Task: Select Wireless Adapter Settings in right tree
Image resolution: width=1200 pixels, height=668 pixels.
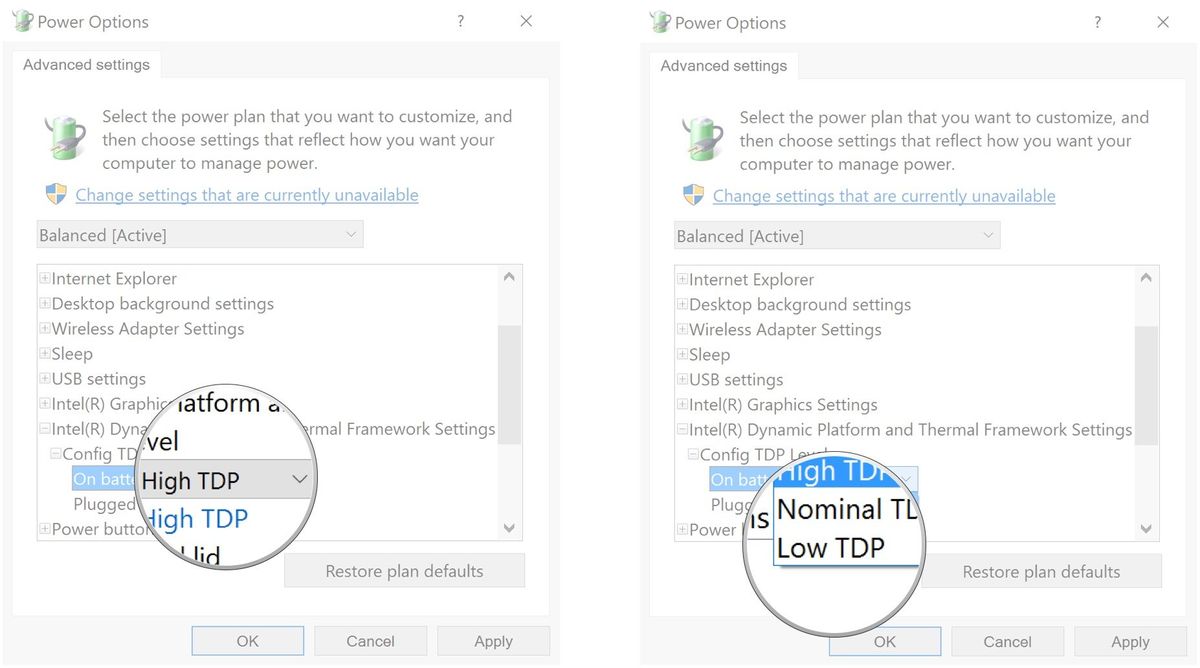Action: pos(786,330)
